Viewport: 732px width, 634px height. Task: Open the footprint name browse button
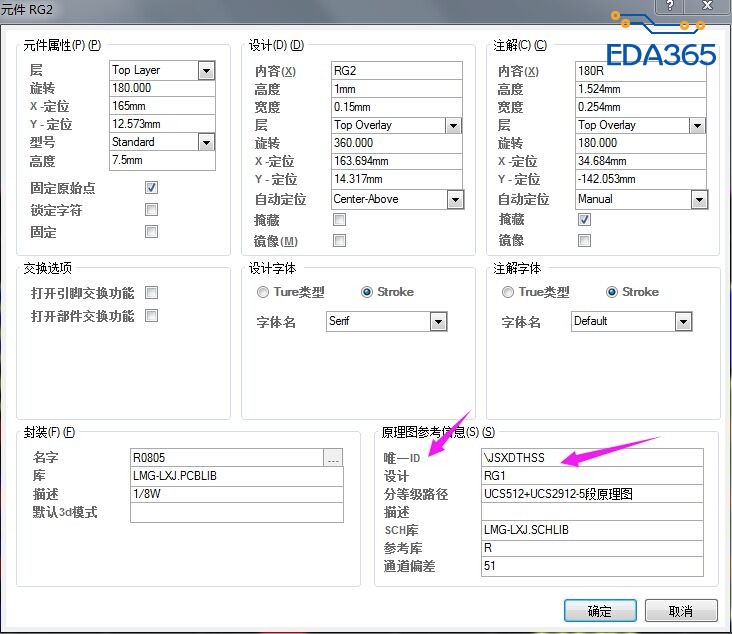coord(333,458)
